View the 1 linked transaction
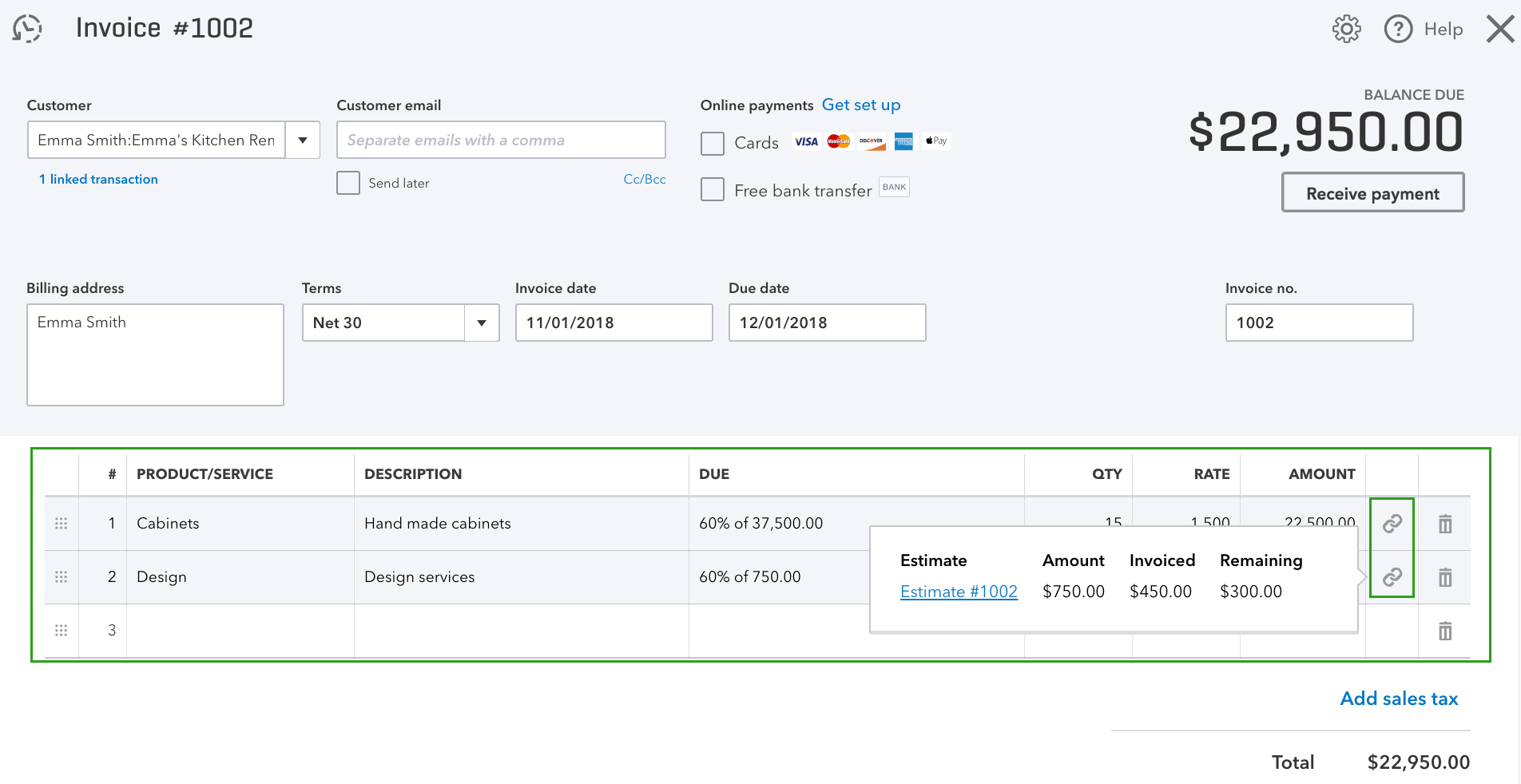The image size is (1521, 784). coord(98,179)
